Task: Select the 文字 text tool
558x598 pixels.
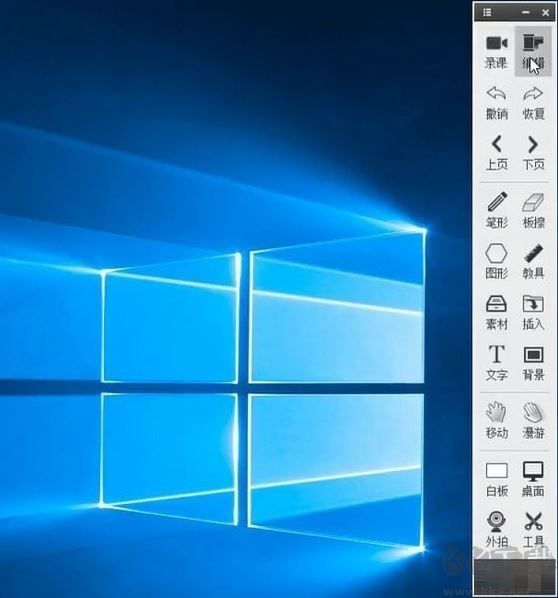Action: [x=496, y=363]
